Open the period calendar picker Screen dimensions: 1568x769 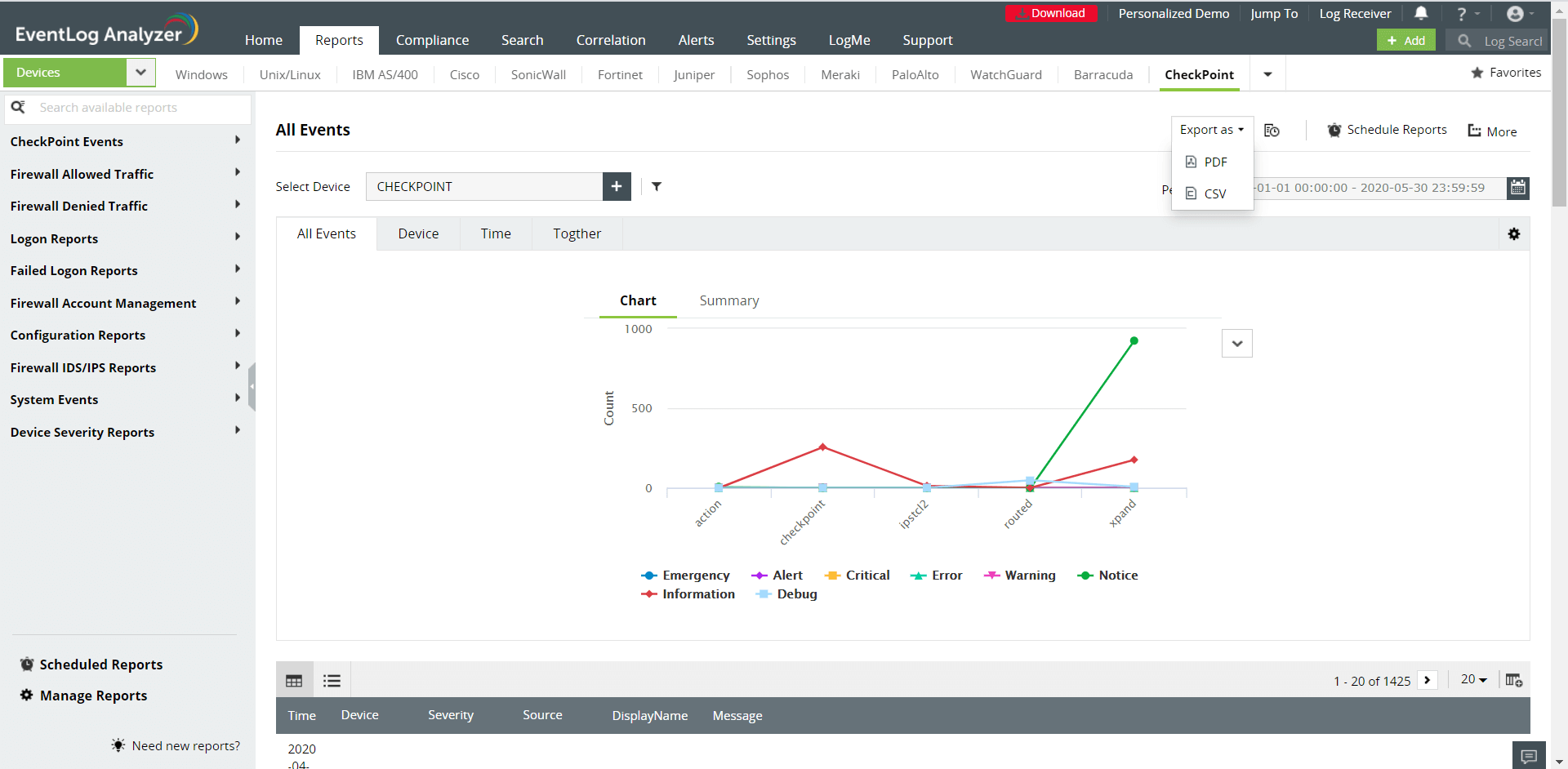pyautogui.click(x=1518, y=188)
